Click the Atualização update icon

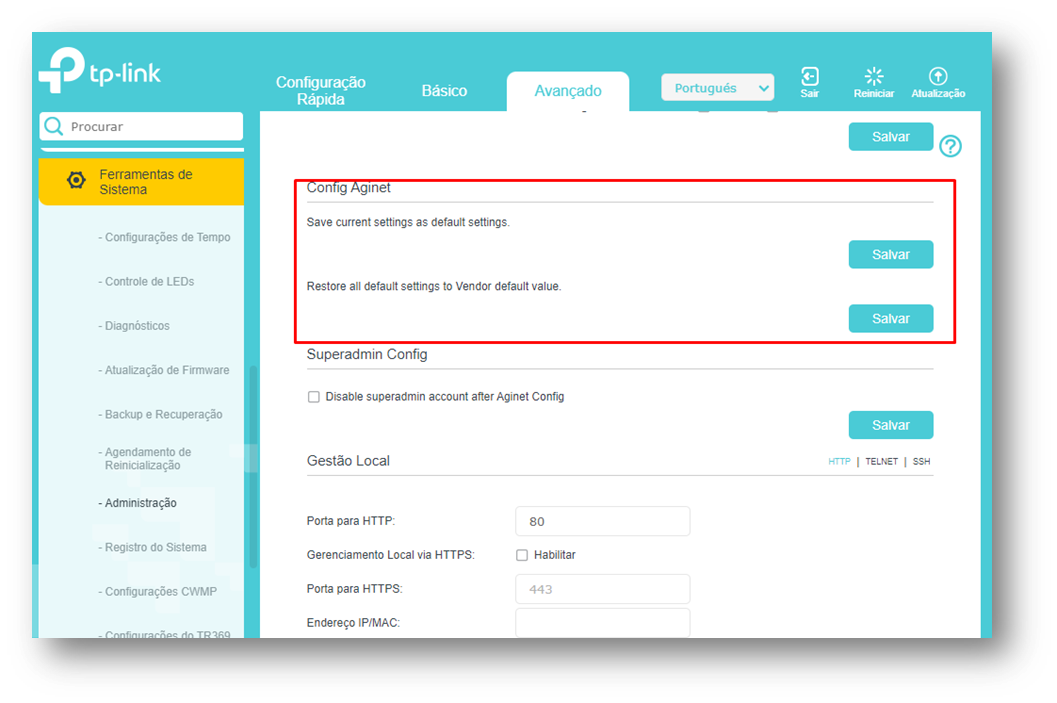point(937,78)
